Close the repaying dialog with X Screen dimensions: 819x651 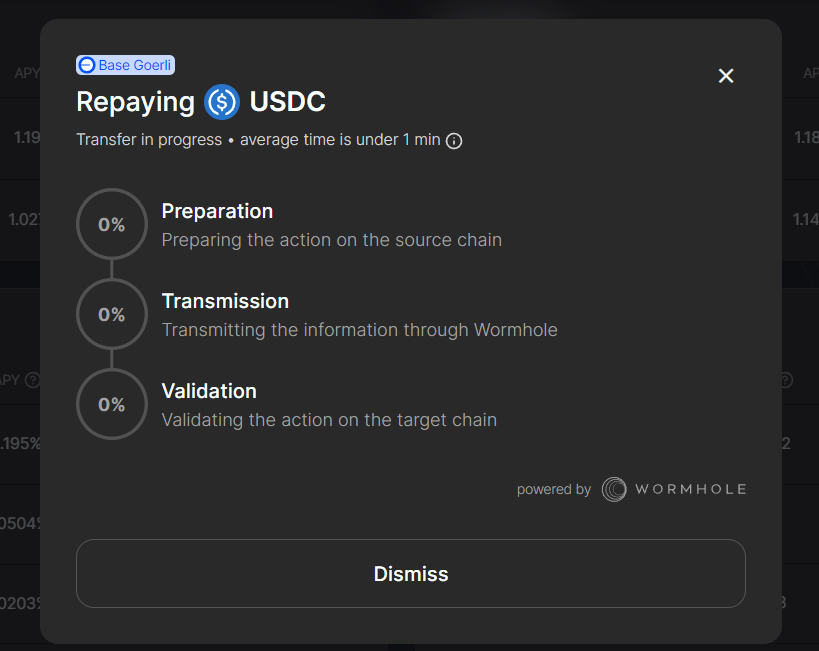tap(726, 76)
